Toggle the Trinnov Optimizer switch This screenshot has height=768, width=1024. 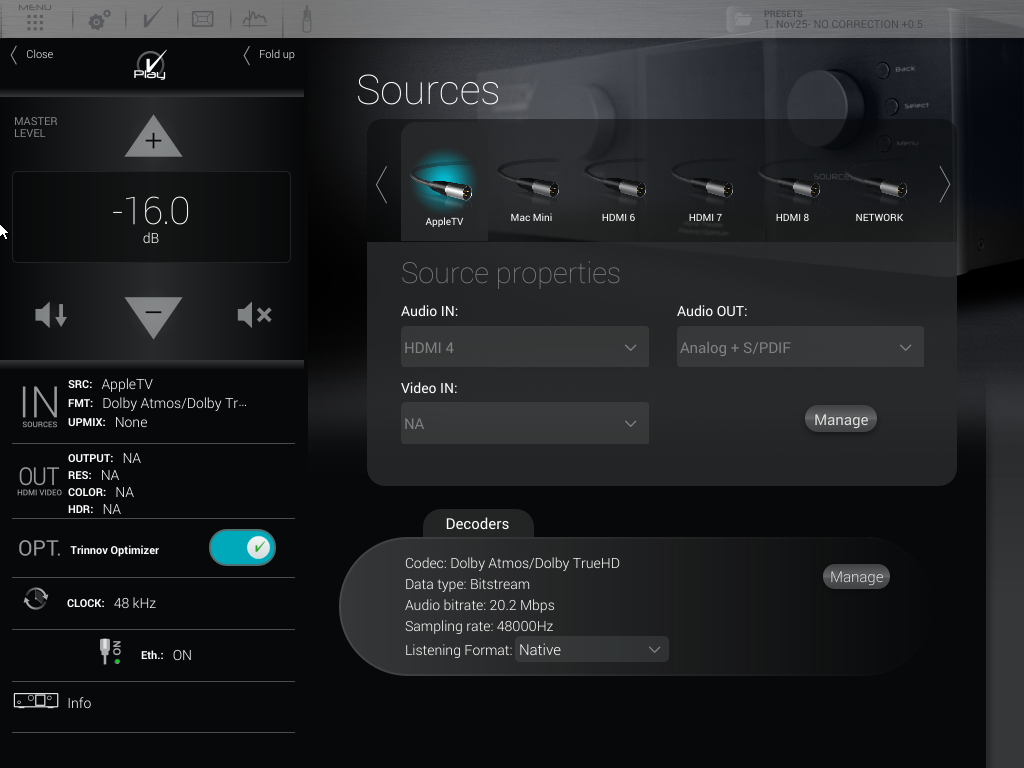(x=242, y=548)
